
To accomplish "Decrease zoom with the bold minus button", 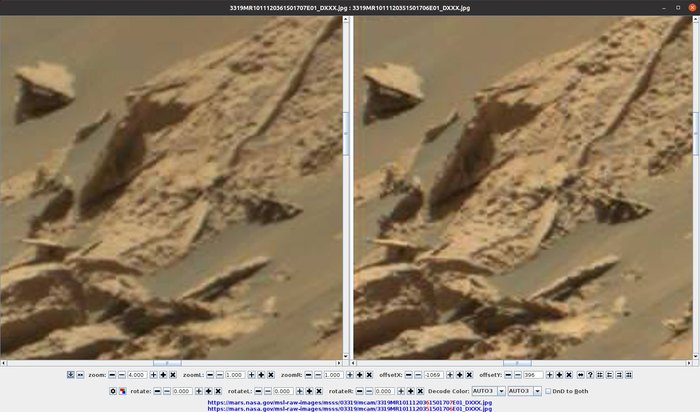I will pos(112,375).
